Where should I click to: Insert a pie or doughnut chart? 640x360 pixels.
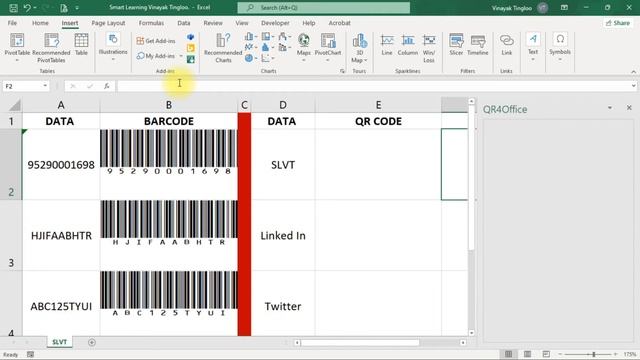pos(251,58)
